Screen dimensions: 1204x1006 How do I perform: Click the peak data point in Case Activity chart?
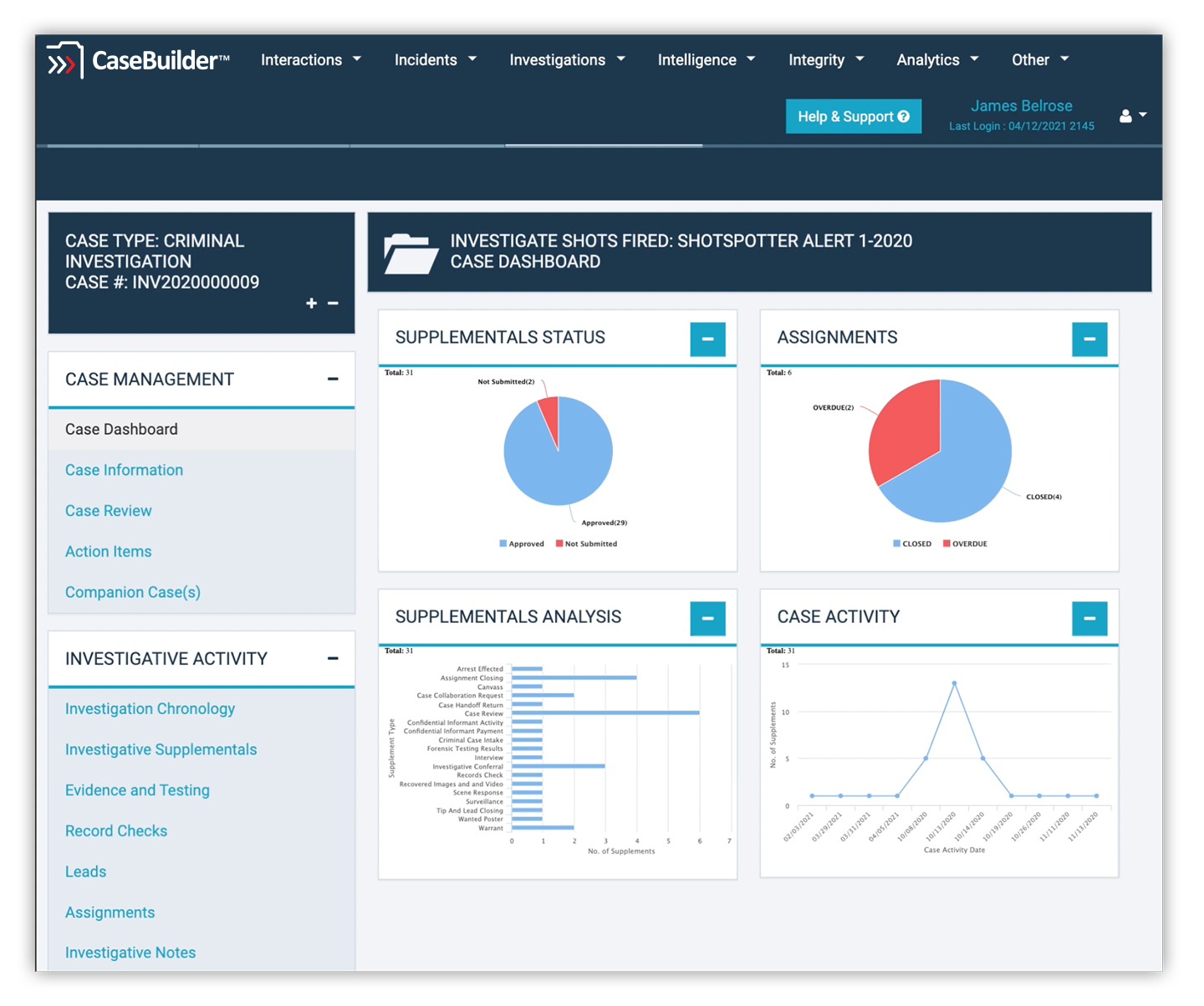[954, 684]
